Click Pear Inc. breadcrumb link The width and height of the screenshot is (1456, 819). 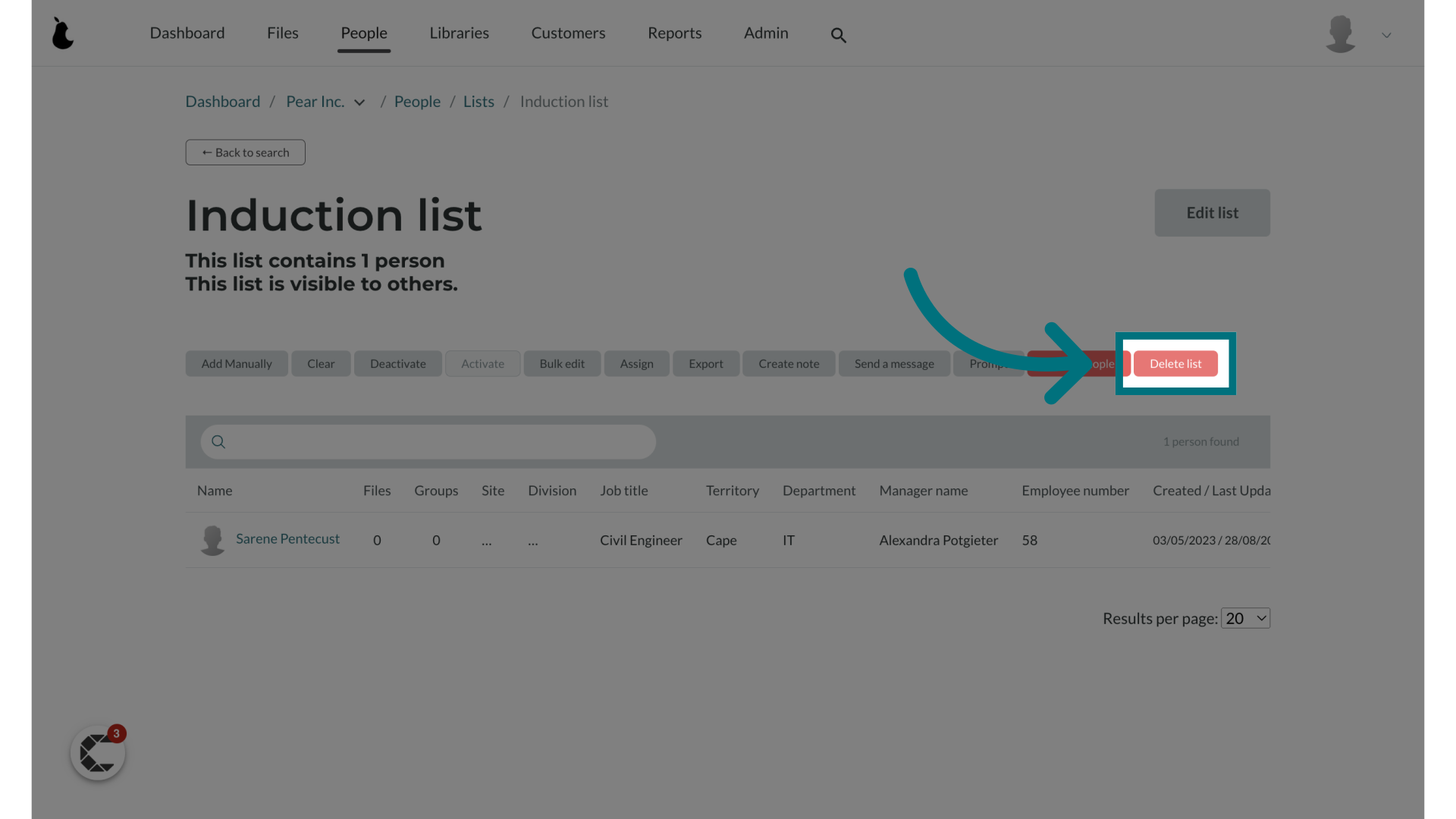click(315, 102)
